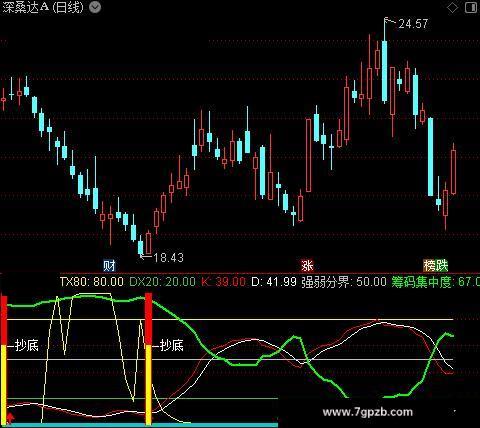This screenshot has height=428, width=480.
Task: Select the DX20: 20.00 indicator value
Action: coord(162,282)
